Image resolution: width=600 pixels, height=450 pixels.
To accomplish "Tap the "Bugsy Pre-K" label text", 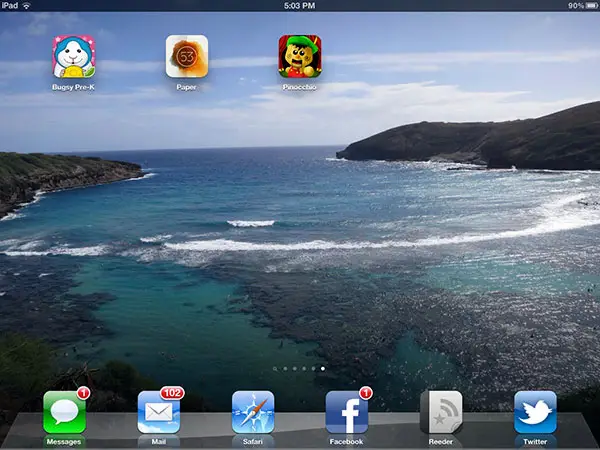I will (x=73, y=88).
